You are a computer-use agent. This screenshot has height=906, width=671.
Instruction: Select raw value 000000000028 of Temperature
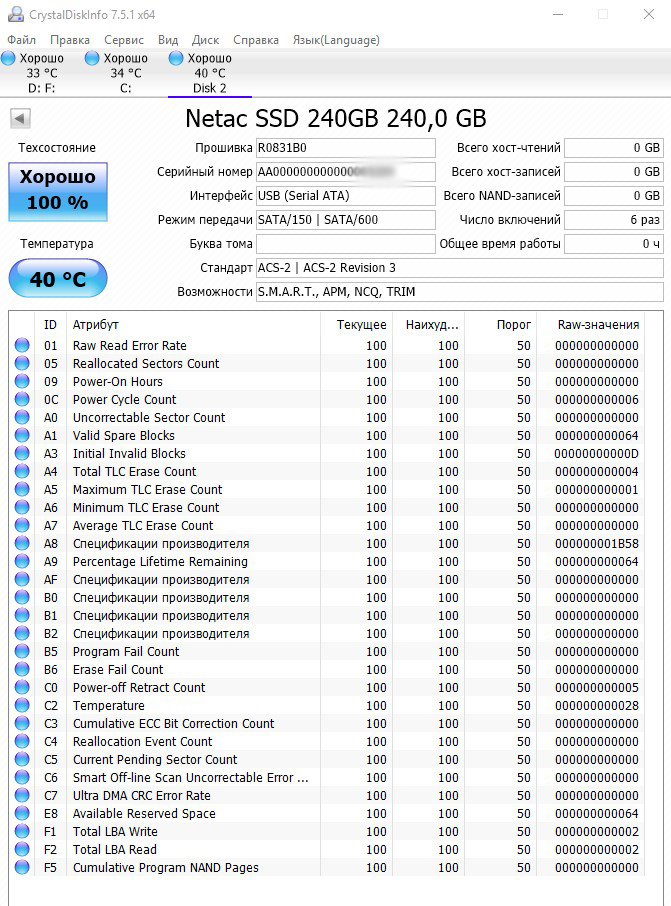(x=597, y=706)
